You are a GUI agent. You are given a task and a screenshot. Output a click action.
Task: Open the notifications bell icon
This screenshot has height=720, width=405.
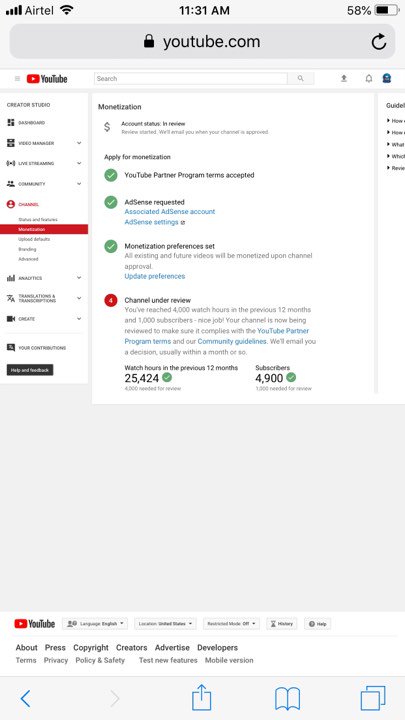[x=369, y=79]
